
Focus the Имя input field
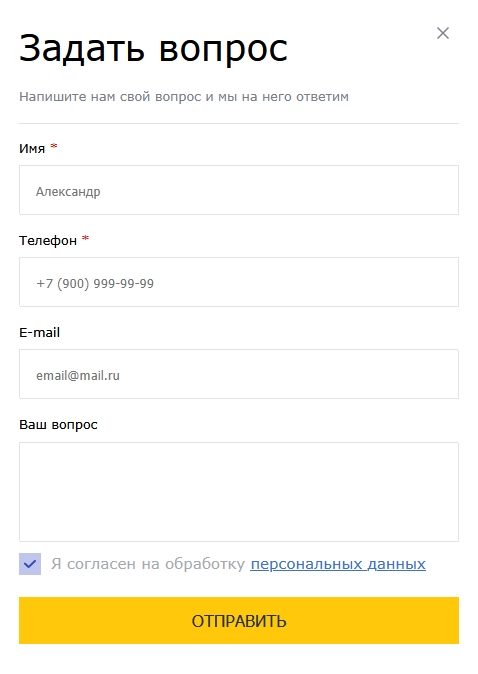(239, 190)
